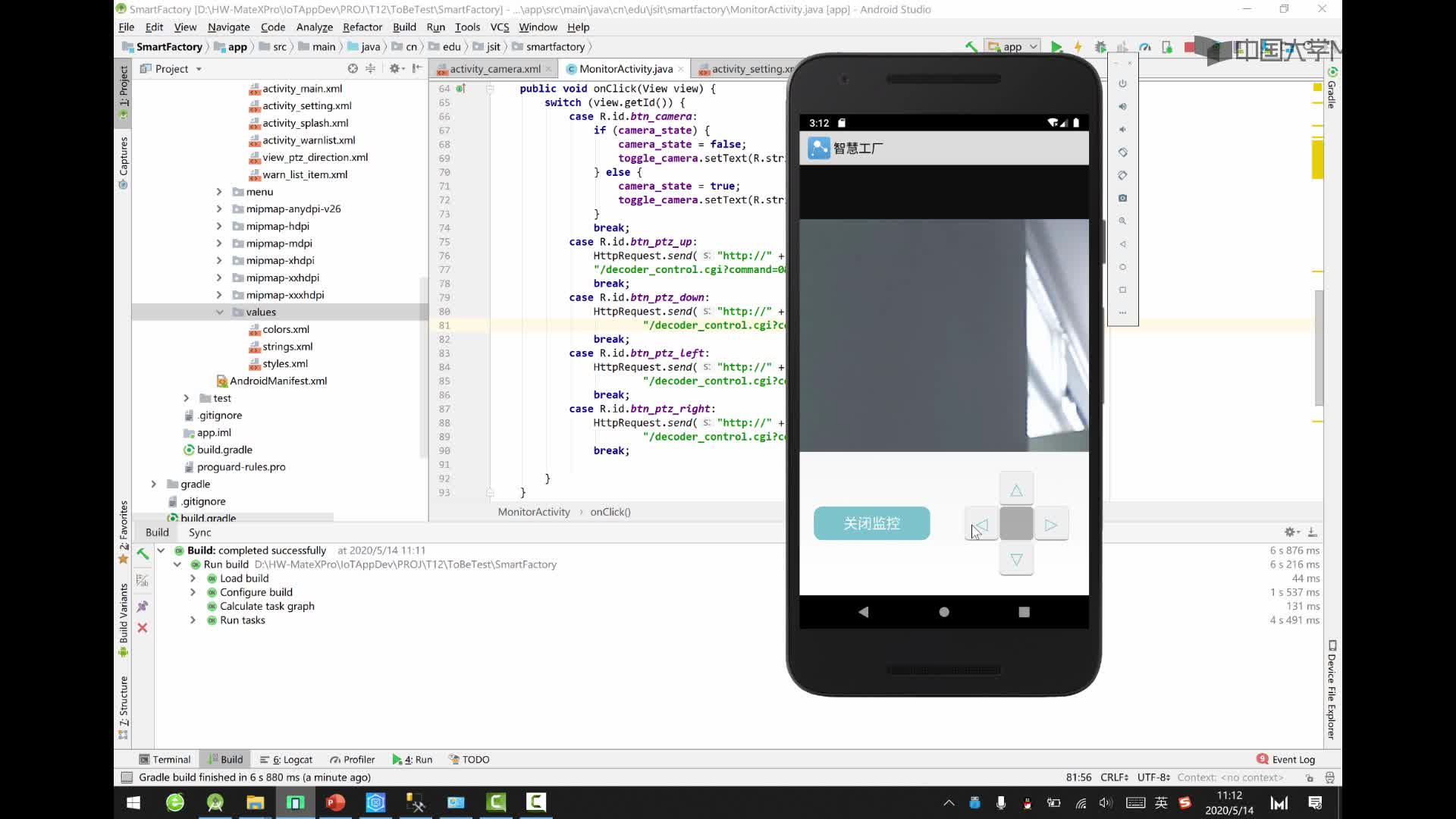Tap the PTZ up arrow in the app
The height and width of the screenshot is (819, 1456).
[x=1016, y=490]
